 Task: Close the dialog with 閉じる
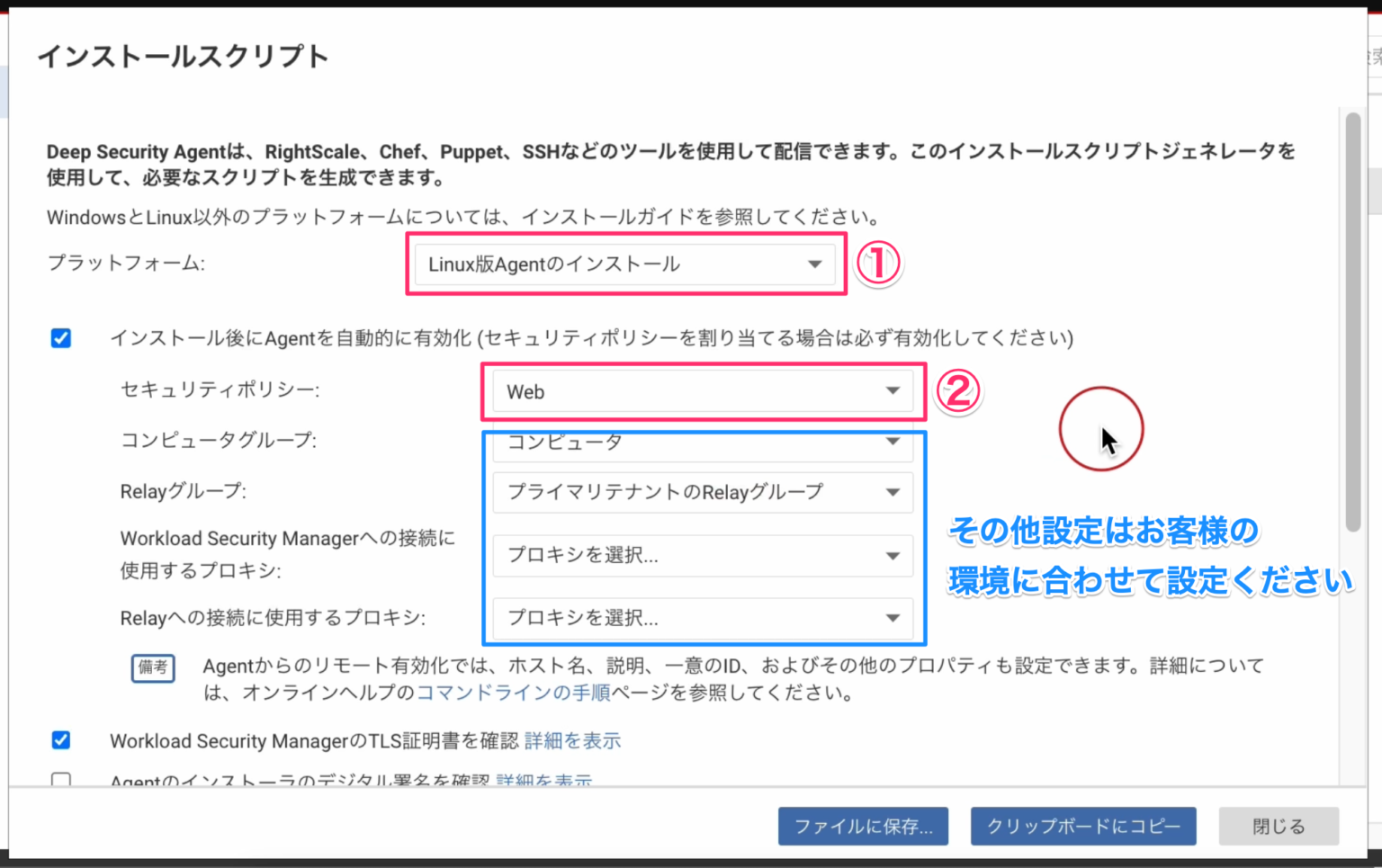(1277, 826)
